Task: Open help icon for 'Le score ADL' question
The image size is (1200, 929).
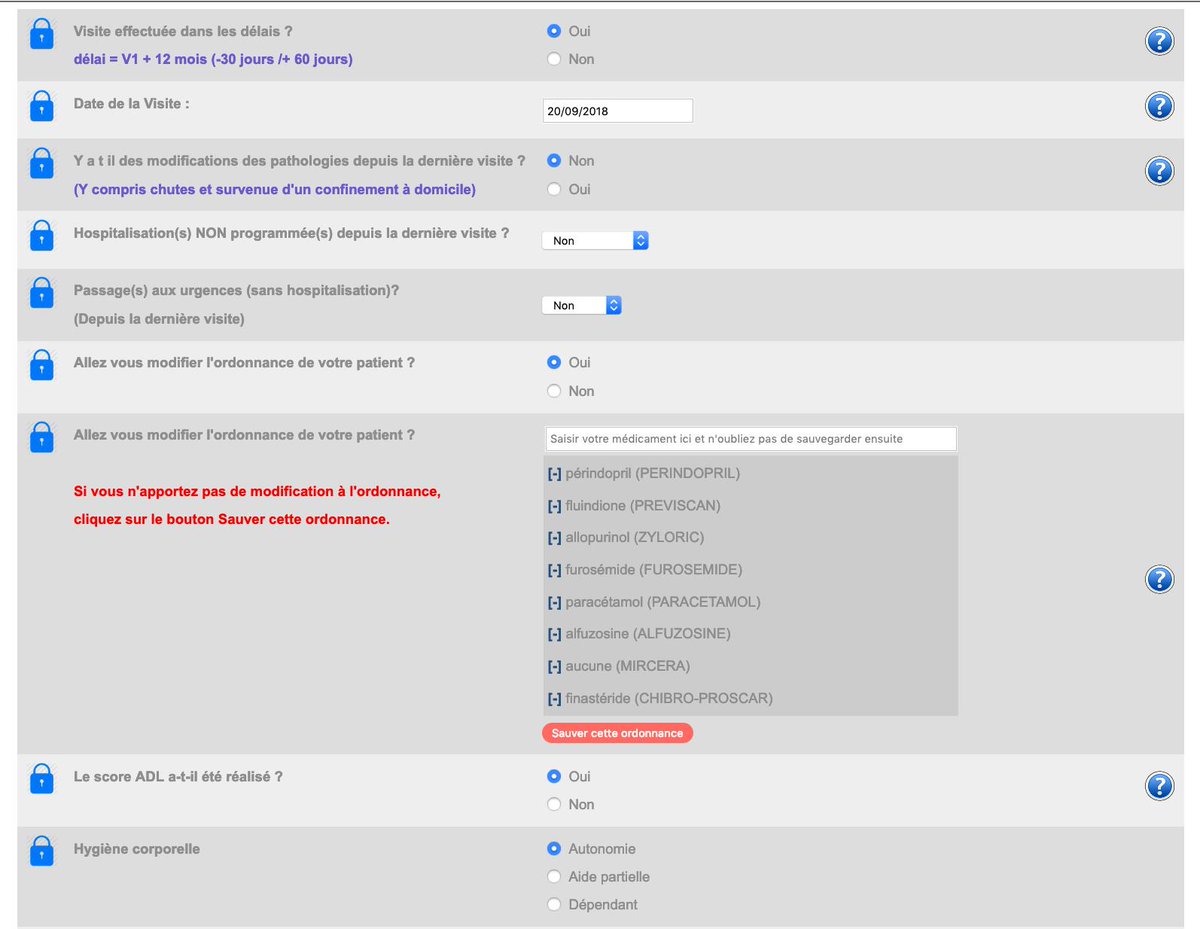Action: click(1159, 786)
